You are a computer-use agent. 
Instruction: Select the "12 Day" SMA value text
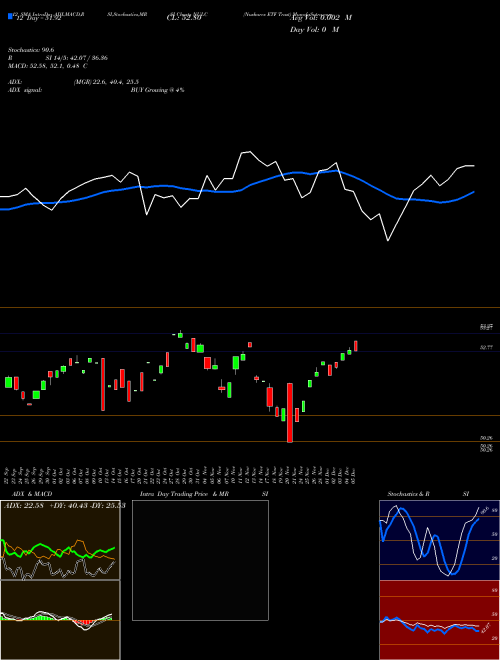[x=38, y=18]
